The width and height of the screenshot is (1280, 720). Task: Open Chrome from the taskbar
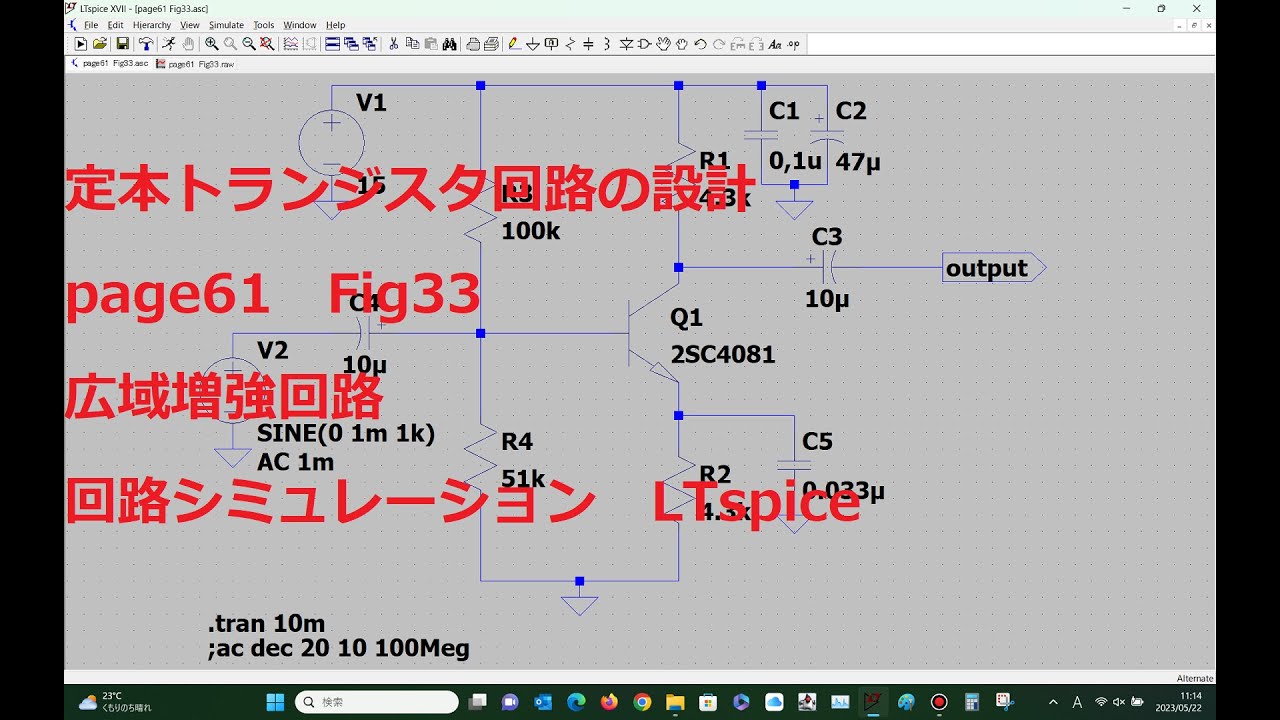coord(642,702)
